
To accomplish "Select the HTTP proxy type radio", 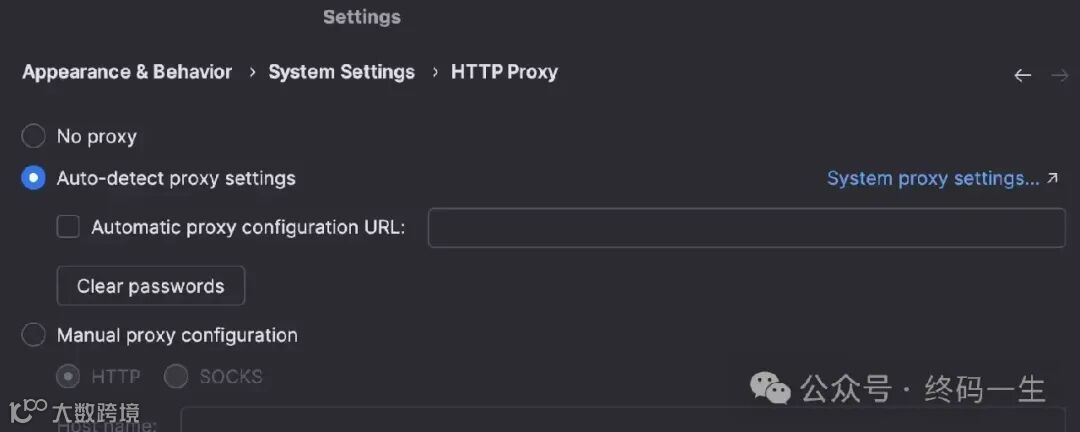I will click(69, 377).
